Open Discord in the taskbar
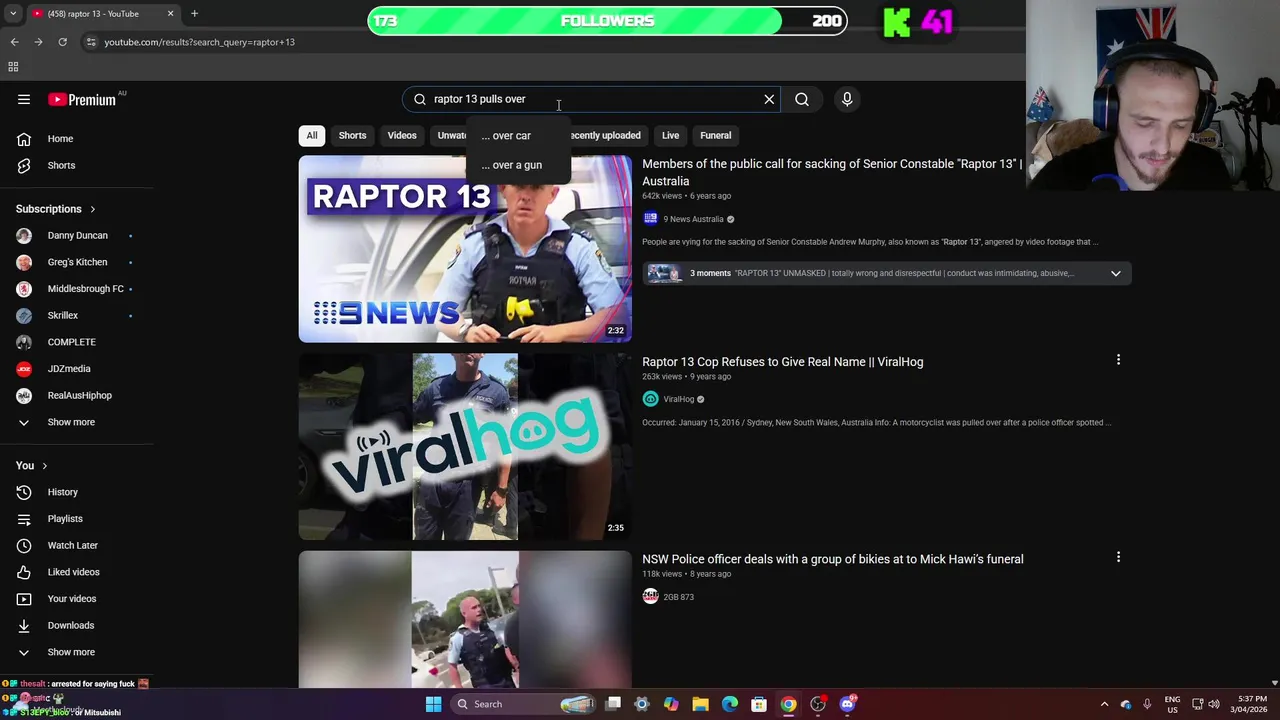Image resolution: width=1280 pixels, height=720 pixels. (848, 704)
